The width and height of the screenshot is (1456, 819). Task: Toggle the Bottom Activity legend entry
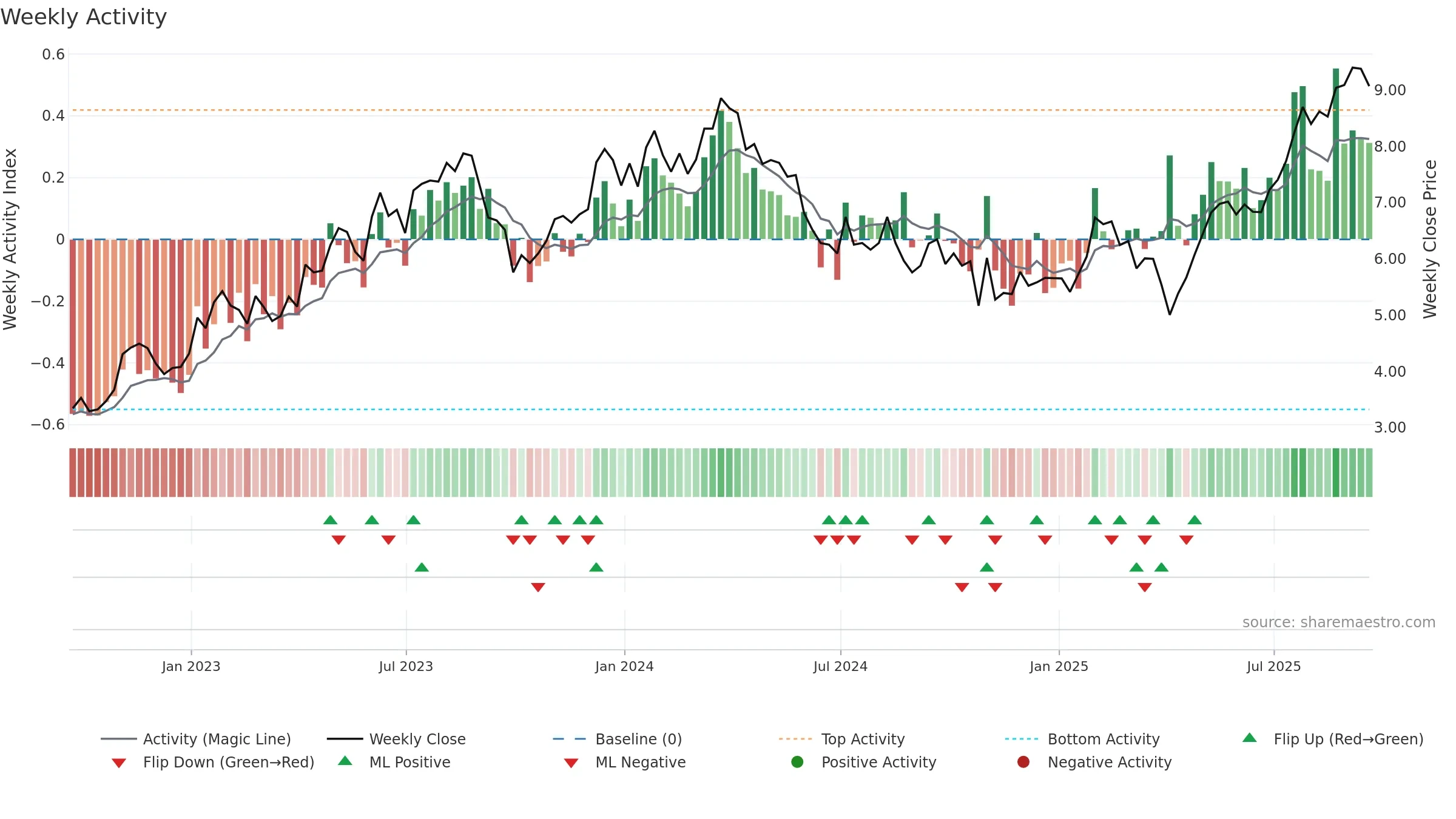pyautogui.click(x=1082, y=739)
